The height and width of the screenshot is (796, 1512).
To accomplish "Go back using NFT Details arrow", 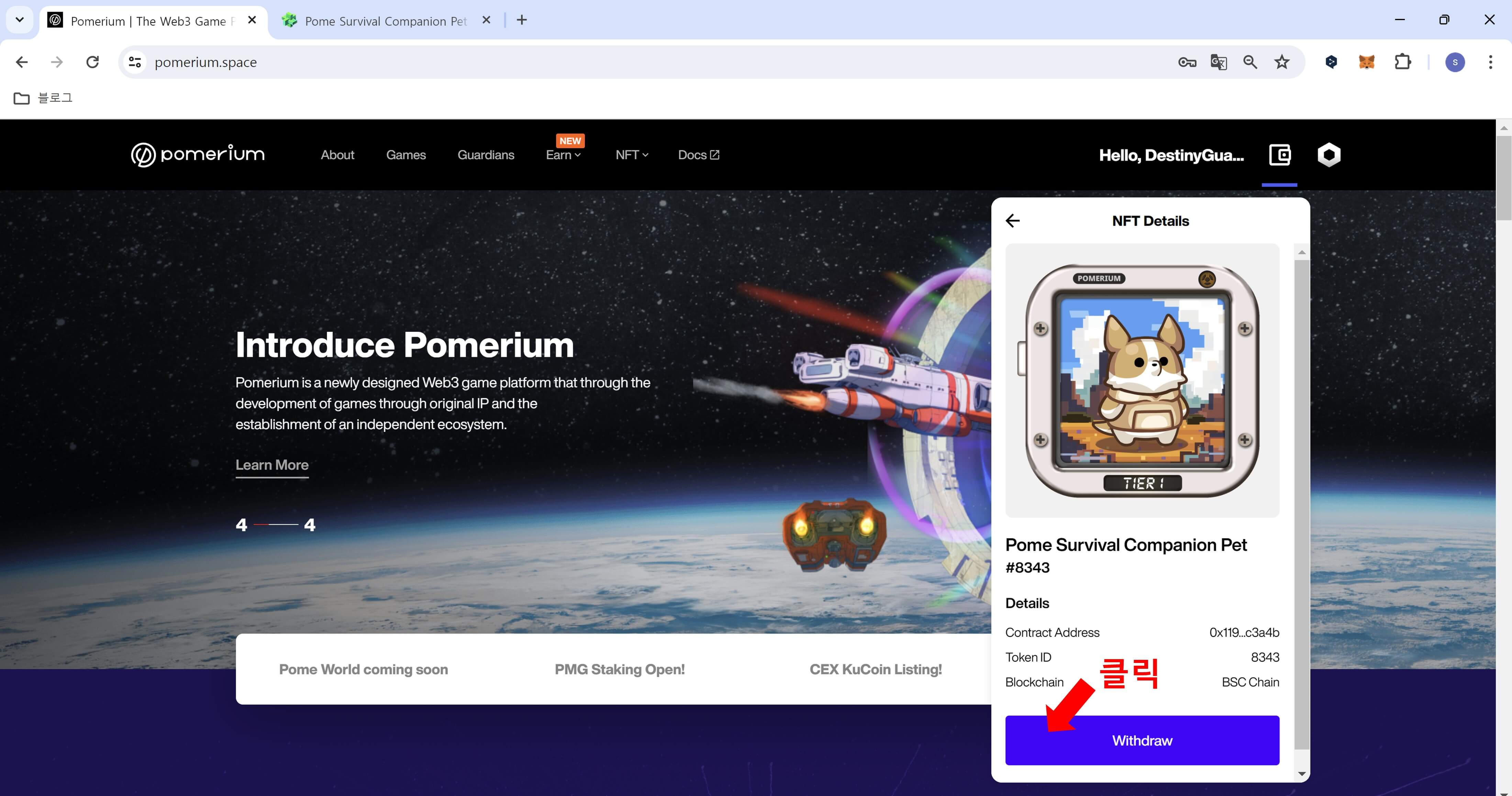I will pyautogui.click(x=1012, y=221).
